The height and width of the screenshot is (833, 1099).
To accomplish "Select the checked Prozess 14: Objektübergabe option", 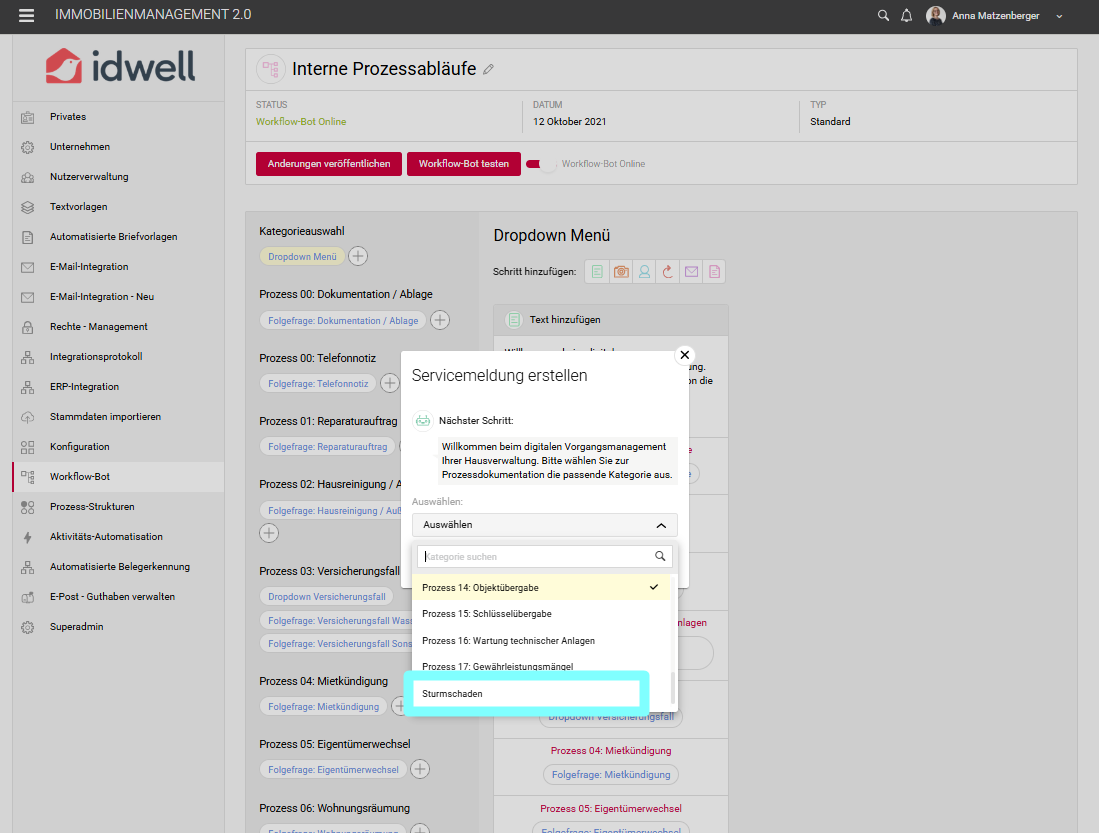I will (x=540, y=588).
